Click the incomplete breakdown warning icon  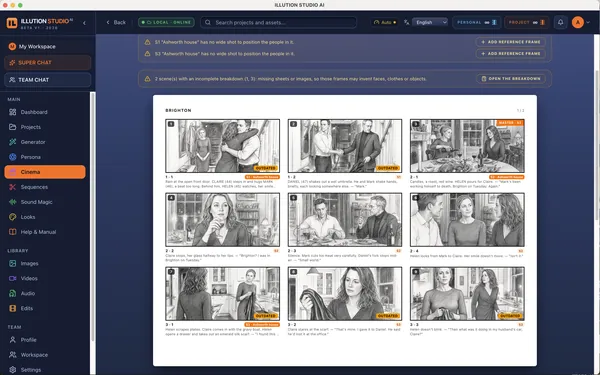pyautogui.click(x=147, y=79)
